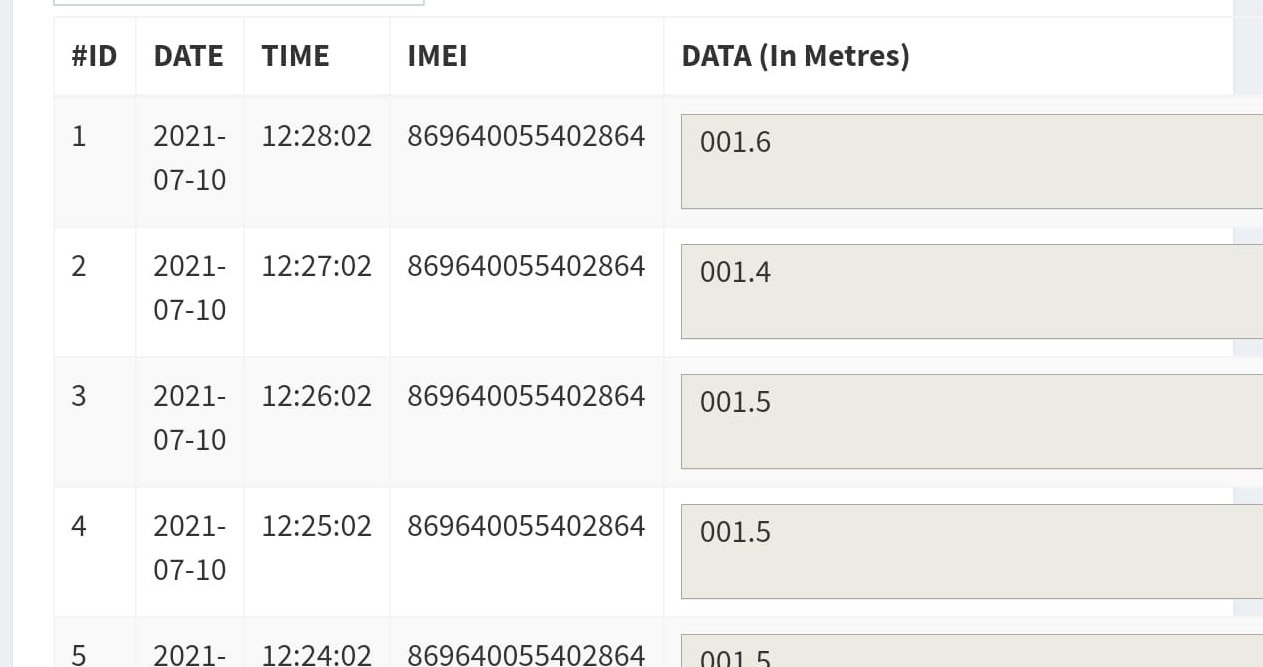Image resolution: width=1263 pixels, height=667 pixels.
Task: Focus the input box above the table
Action: coord(238,1)
